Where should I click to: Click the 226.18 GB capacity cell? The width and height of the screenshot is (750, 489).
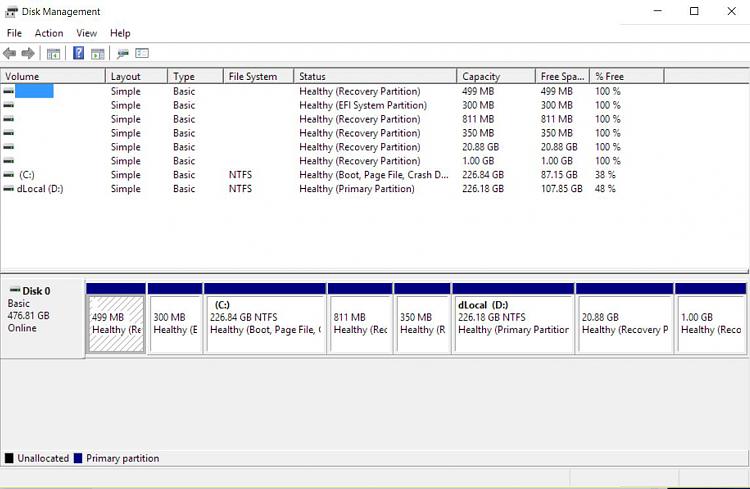click(x=483, y=189)
